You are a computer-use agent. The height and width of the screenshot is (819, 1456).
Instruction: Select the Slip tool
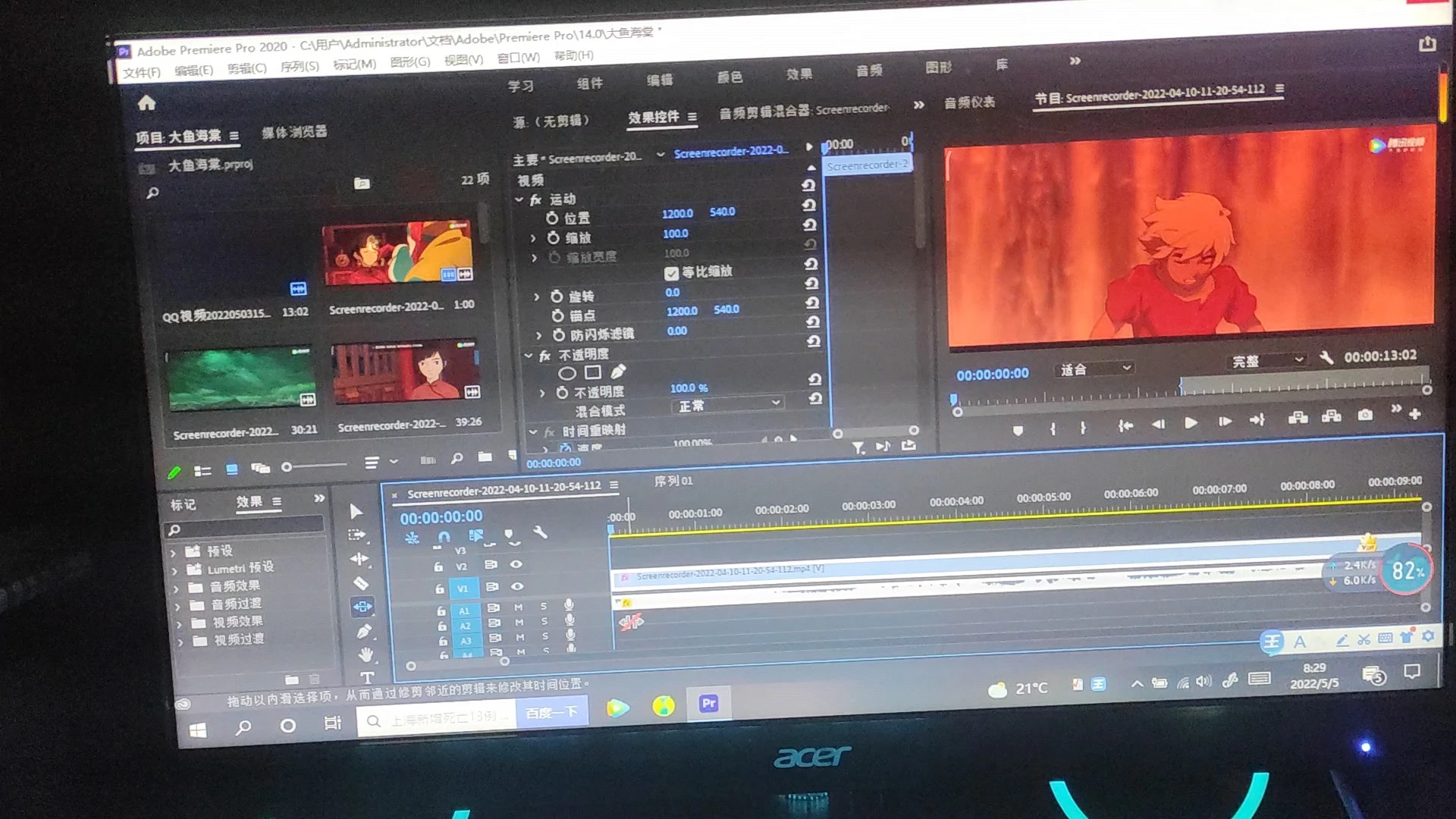(x=362, y=607)
